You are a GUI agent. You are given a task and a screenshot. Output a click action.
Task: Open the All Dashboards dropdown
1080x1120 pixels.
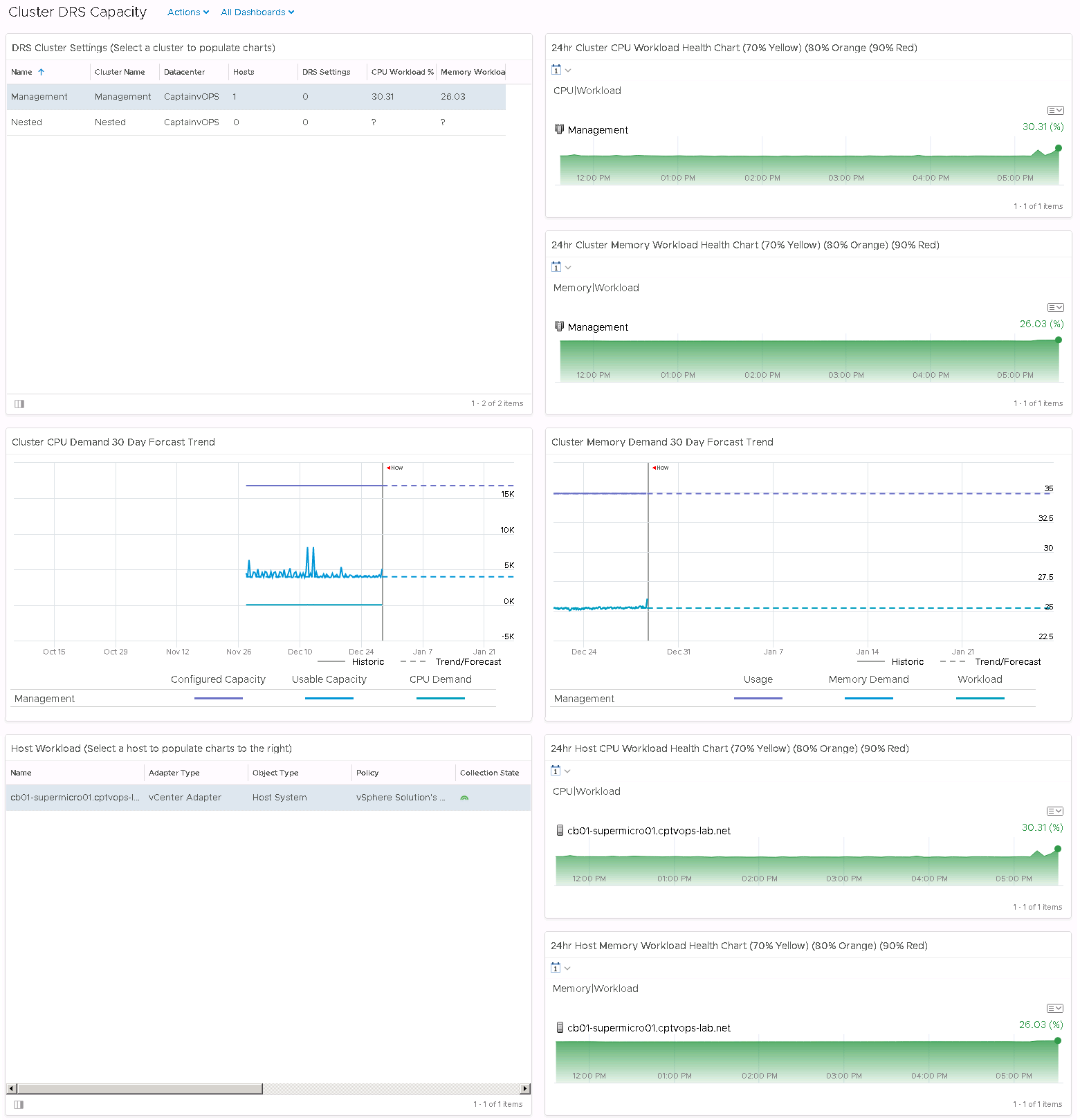click(257, 12)
